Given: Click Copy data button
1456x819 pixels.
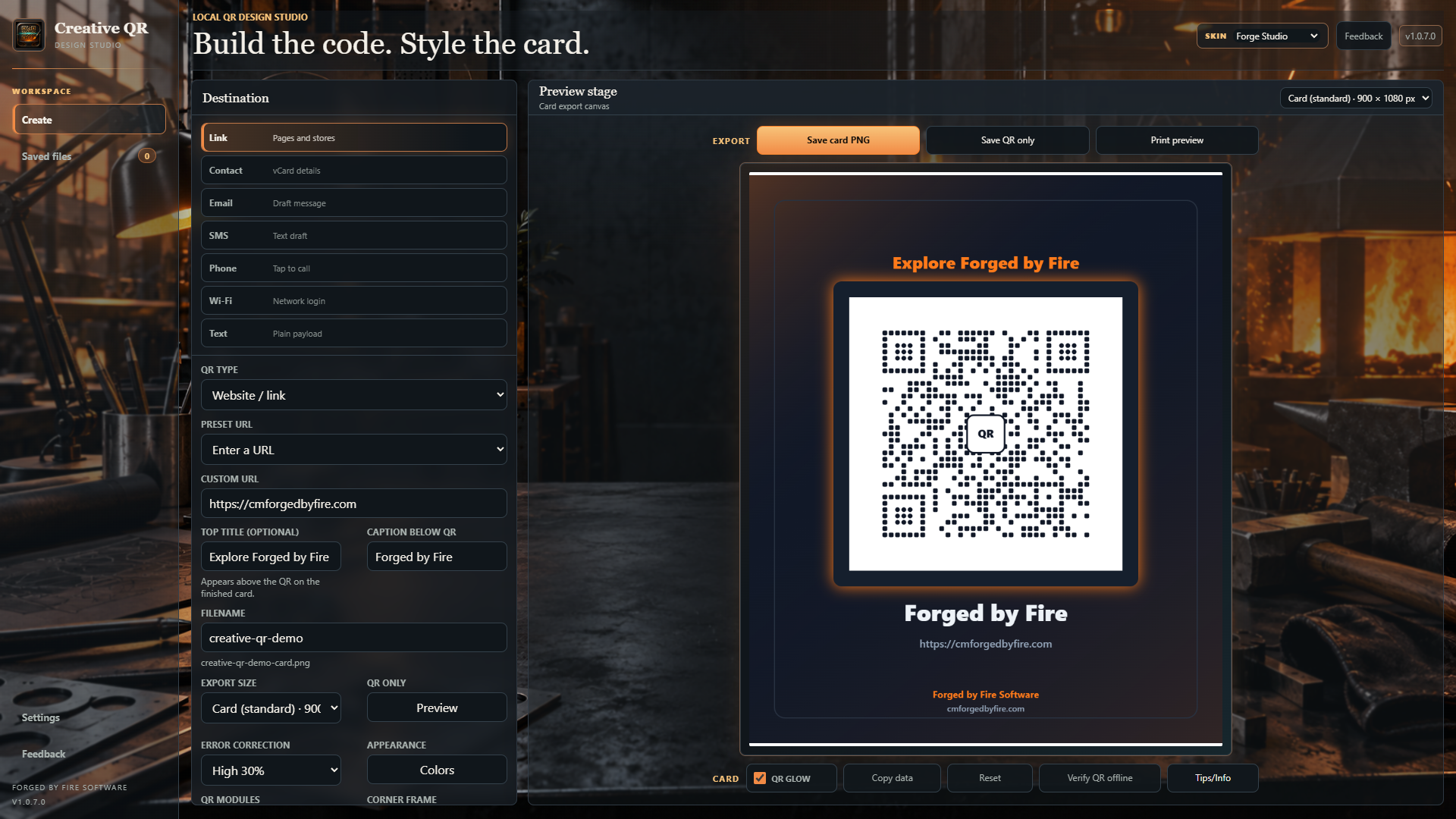Looking at the screenshot, I should [x=892, y=778].
